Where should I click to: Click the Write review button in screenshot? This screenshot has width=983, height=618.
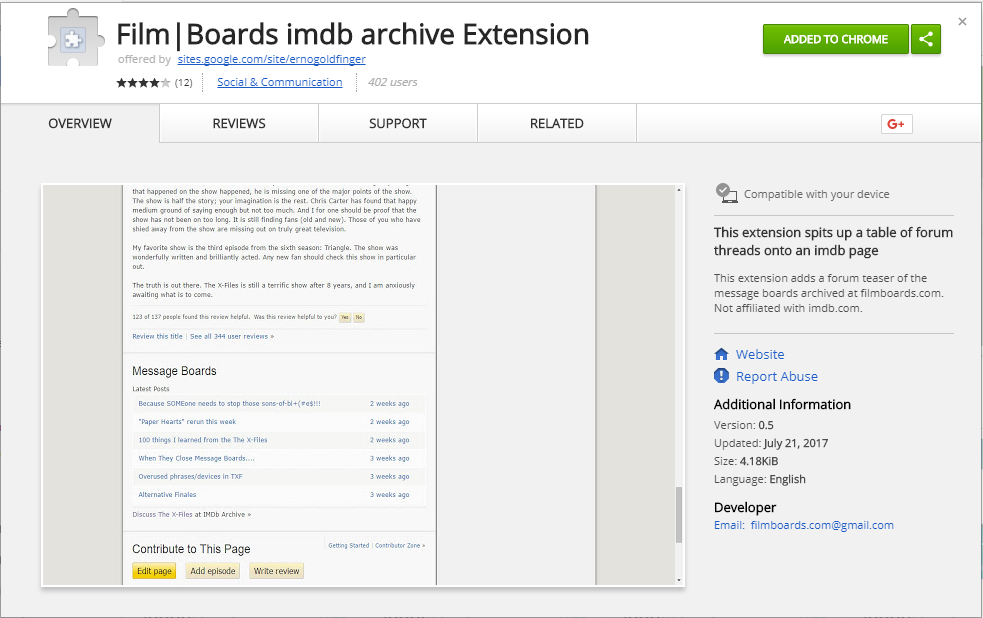tap(276, 571)
